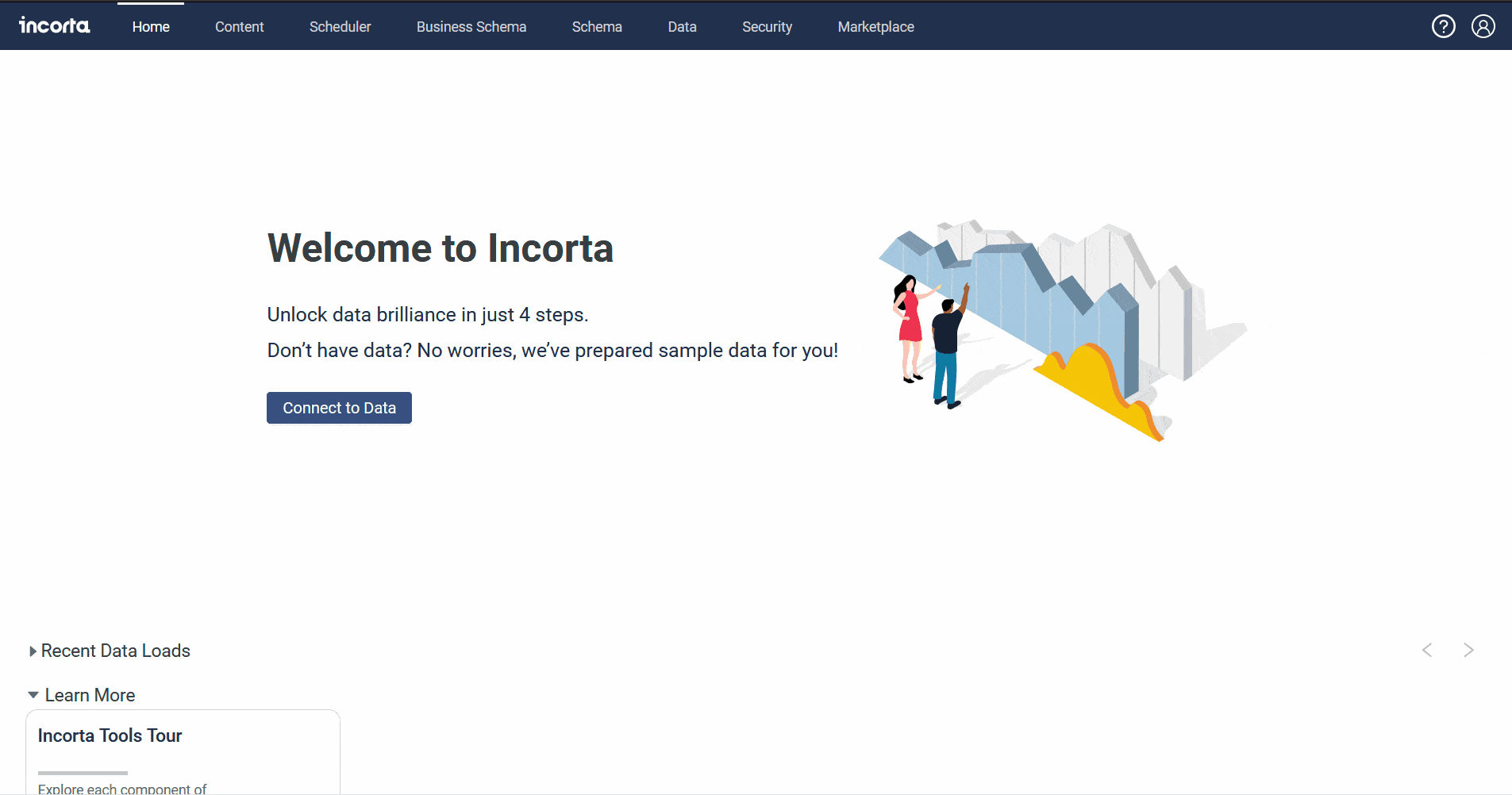Switch to the Content tab
The height and width of the screenshot is (795, 1512).
(x=239, y=26)
